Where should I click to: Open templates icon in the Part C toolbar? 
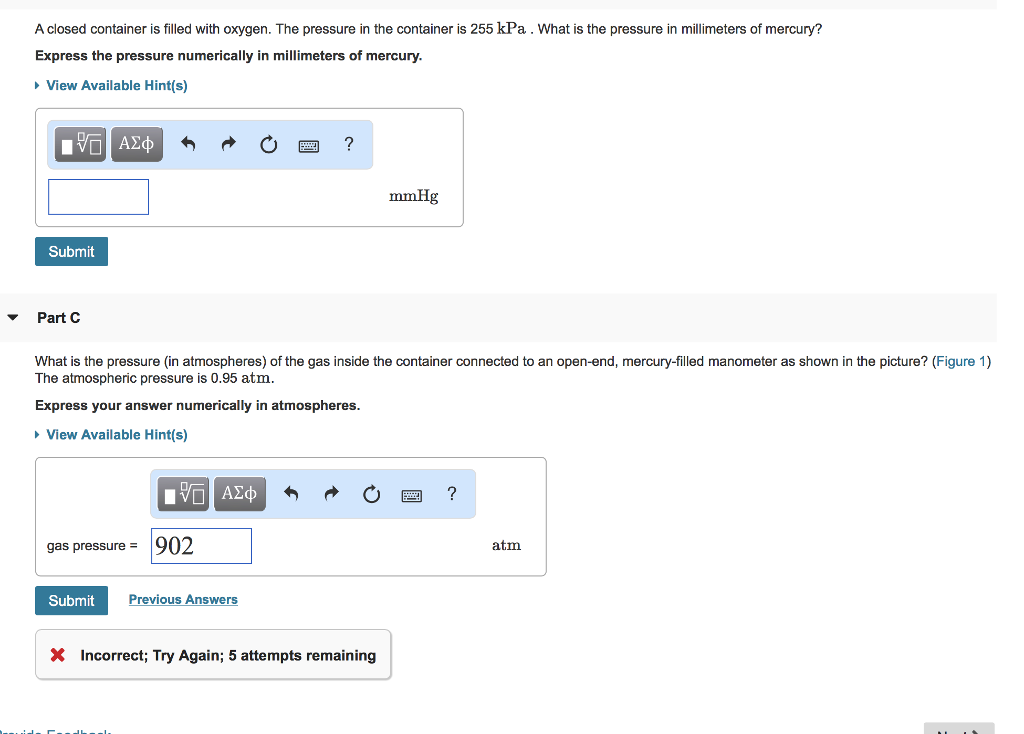coord(184,494)
